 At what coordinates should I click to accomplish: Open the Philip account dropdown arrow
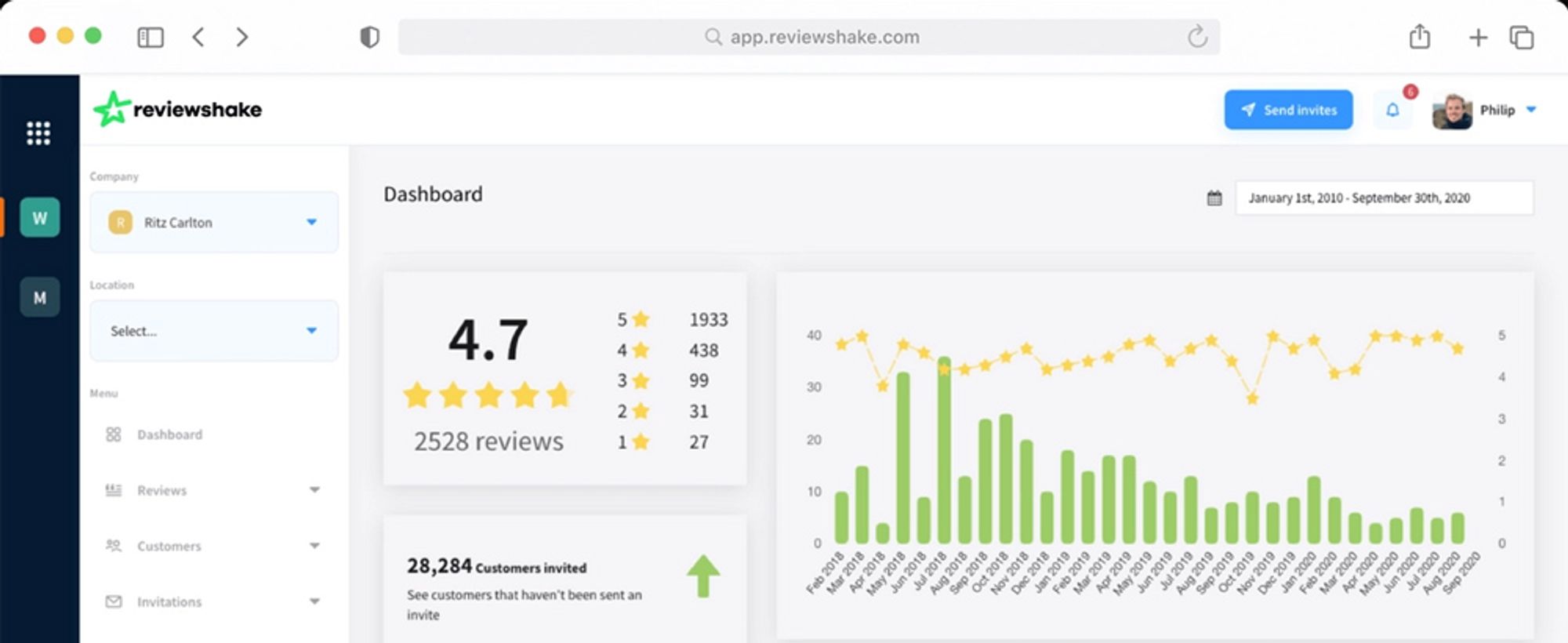tap(1531, 110)
